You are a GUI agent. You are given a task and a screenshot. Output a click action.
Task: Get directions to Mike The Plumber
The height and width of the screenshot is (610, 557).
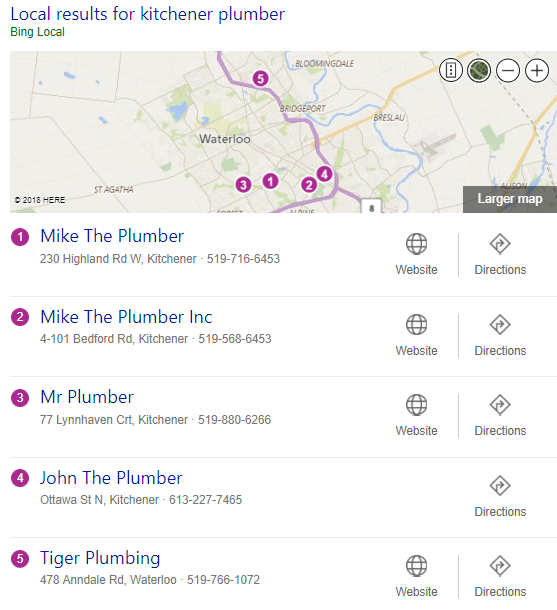(x=500, y=254)
